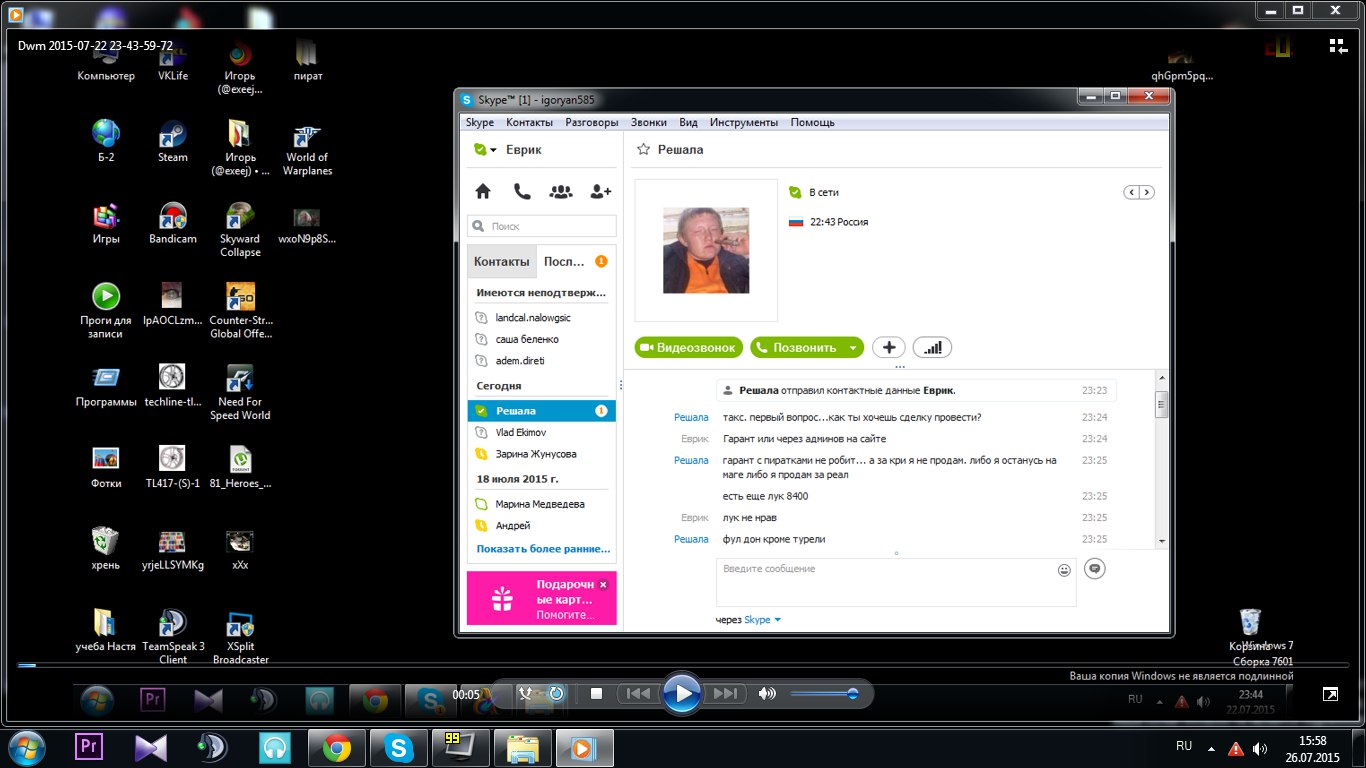Open the Инструменты menu in Skype
This screenshot has height=768, width=1366.
[x=743, y=123]
